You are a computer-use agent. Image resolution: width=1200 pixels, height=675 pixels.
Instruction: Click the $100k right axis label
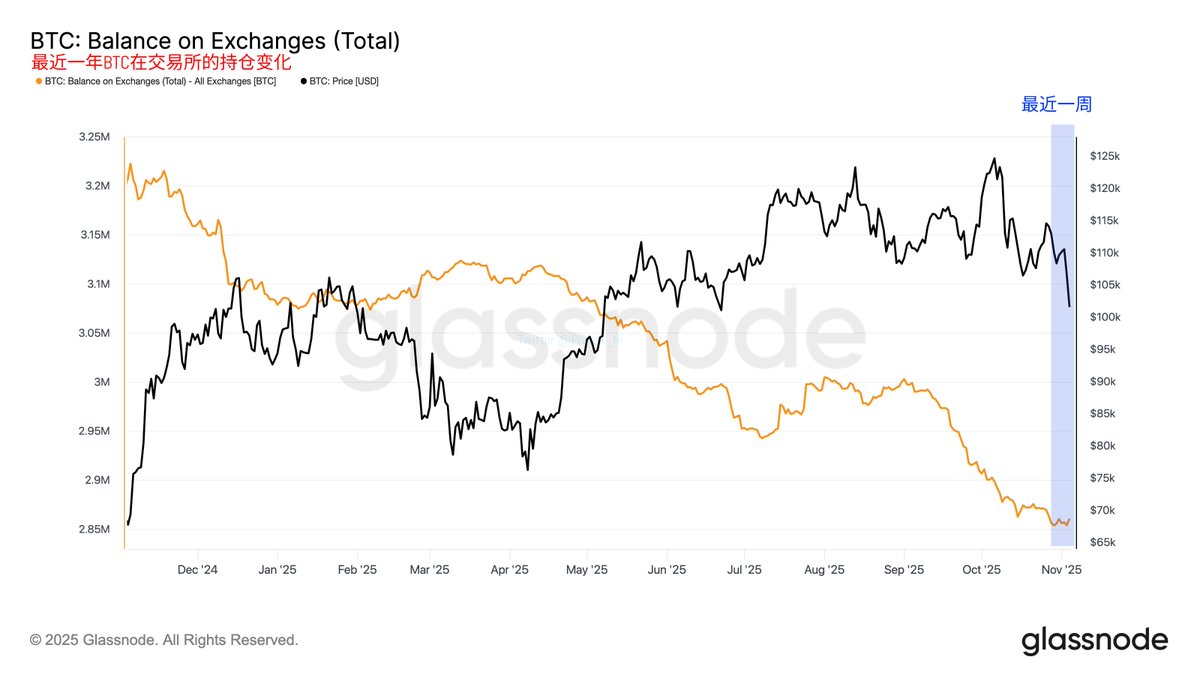click(1104, 317)
